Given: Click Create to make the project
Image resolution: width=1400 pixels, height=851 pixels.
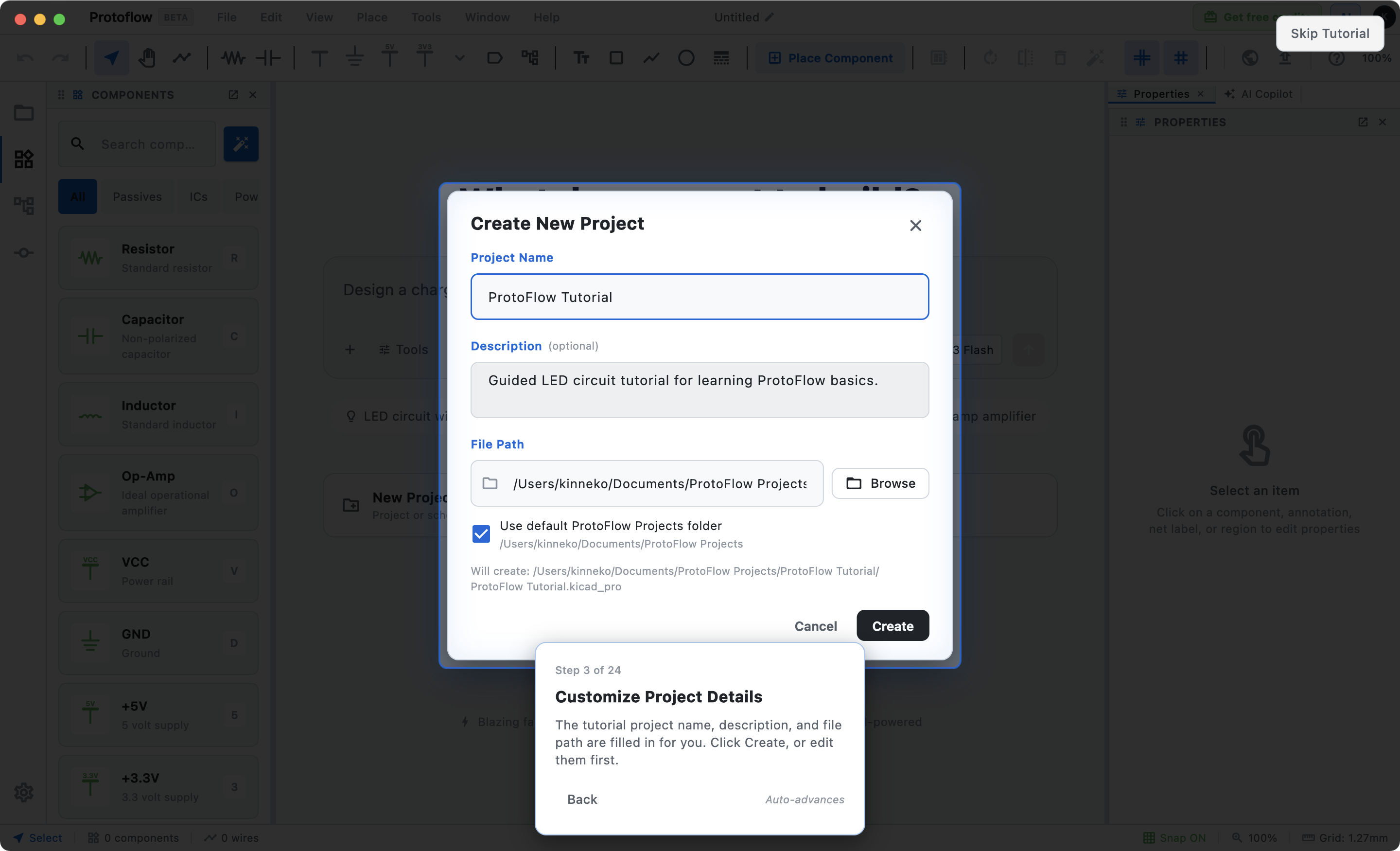Looking at the screenshot, I should click(x=892, y=625).
